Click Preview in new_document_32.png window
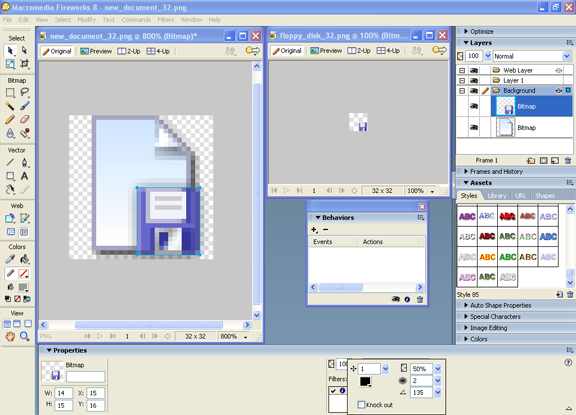This screenshot has width=576, height=415. click(x=96, y=51)
